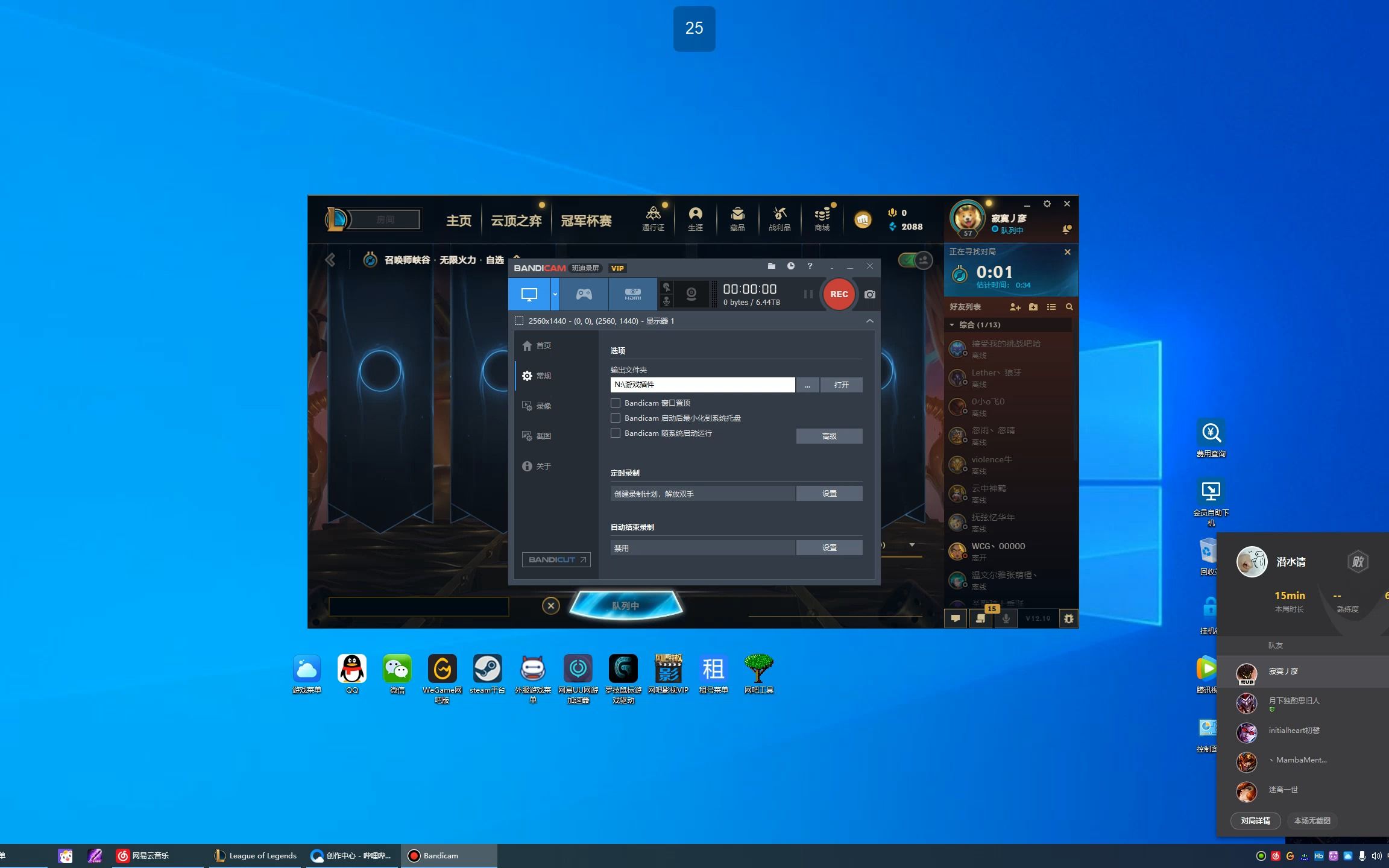Image resolution: width=1389 pixels, height=868 pixels.
Task: Toggle Bandicam webcam overlay icon
Action: pyautogui.click(x=691, y=294)
